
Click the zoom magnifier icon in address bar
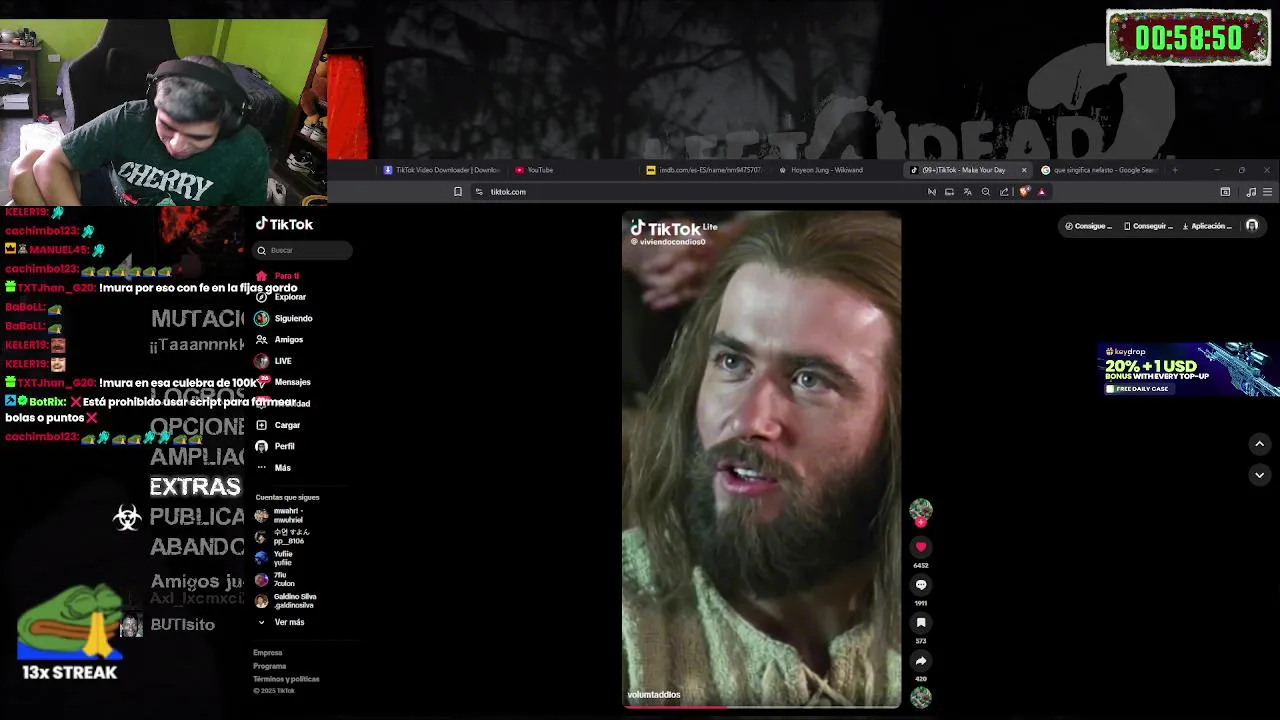click(985, 192)
